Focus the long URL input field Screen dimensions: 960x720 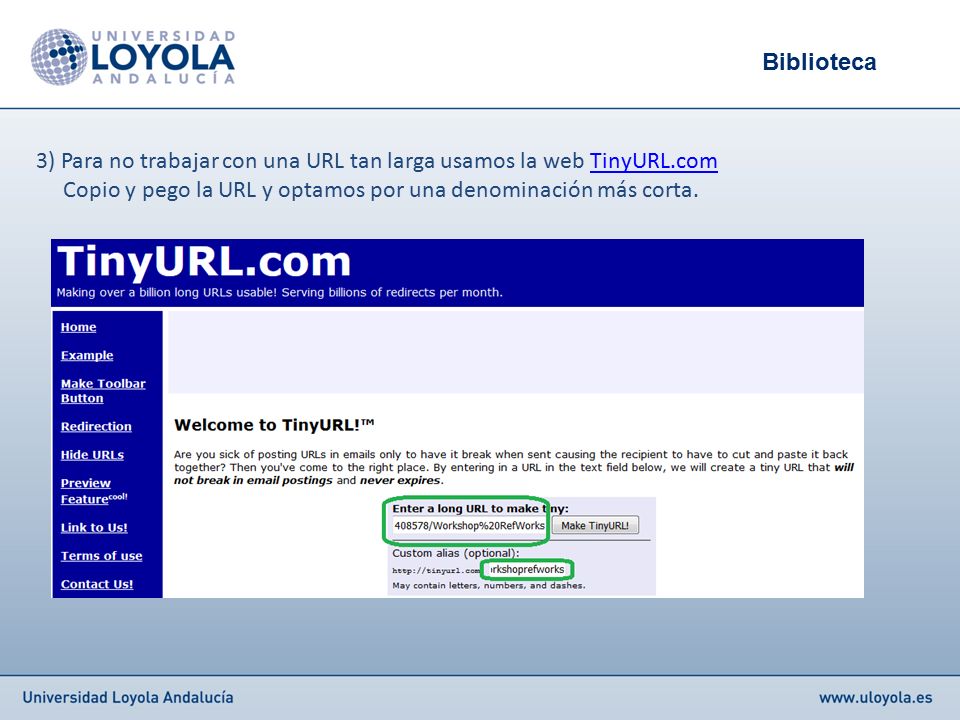coord(469,525)
